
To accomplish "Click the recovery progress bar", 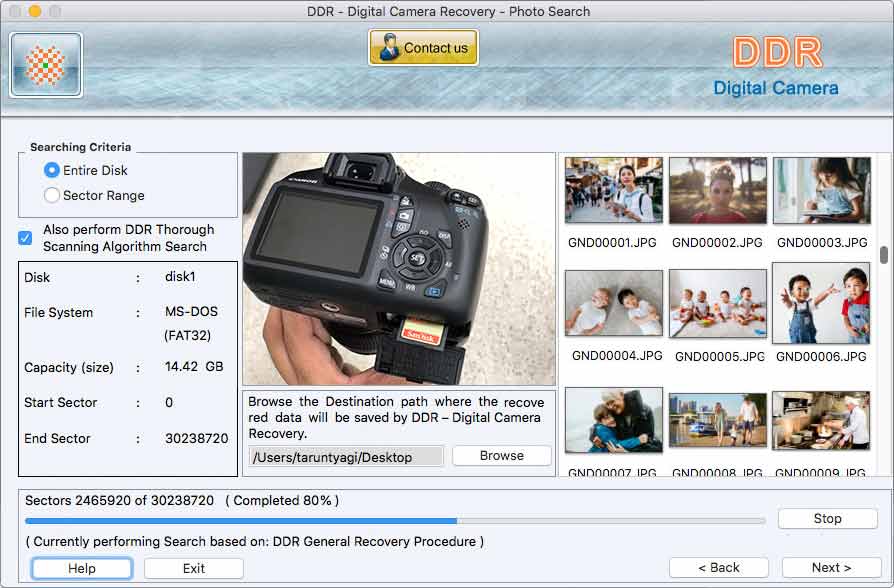I will [x=395, y=521].
